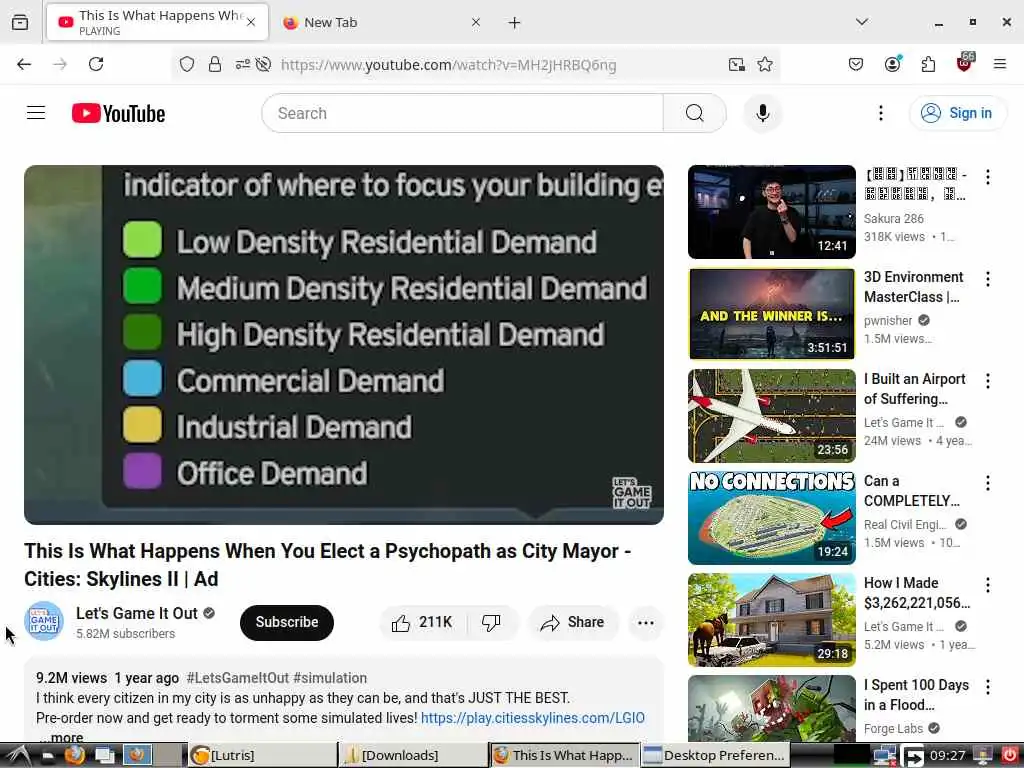1024x768 pixels.
Task: Close the YouTube playing tab
Action: tap(251, 22)
